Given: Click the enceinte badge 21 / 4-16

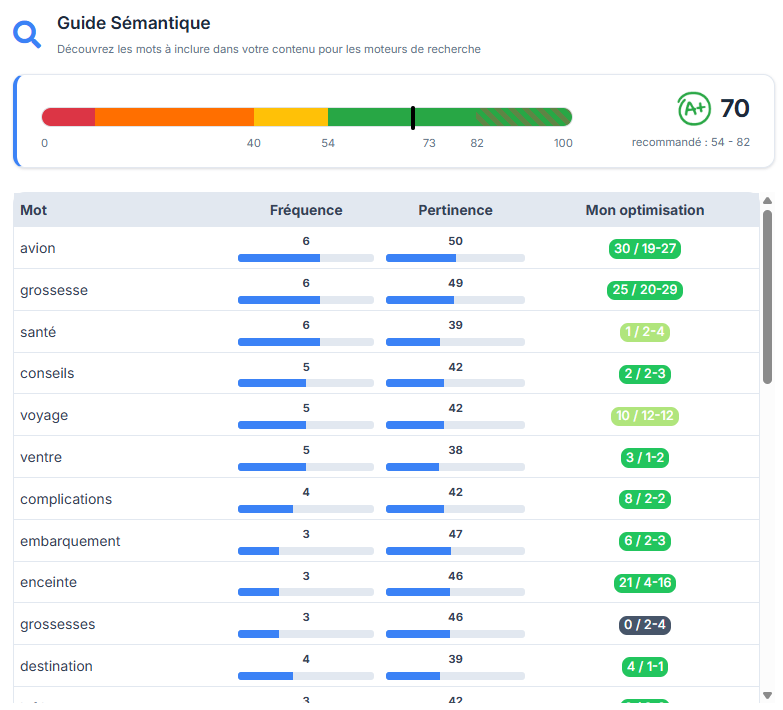Looking at the screenshot, I should [645, 583].
